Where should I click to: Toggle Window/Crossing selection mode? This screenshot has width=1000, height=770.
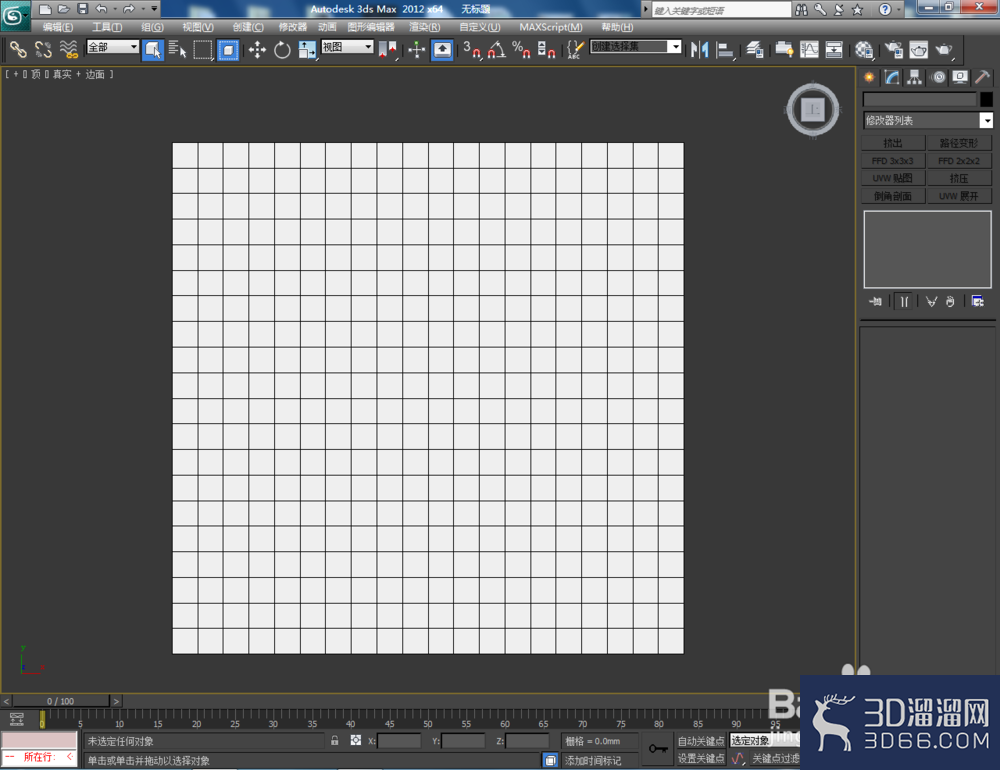228,49
